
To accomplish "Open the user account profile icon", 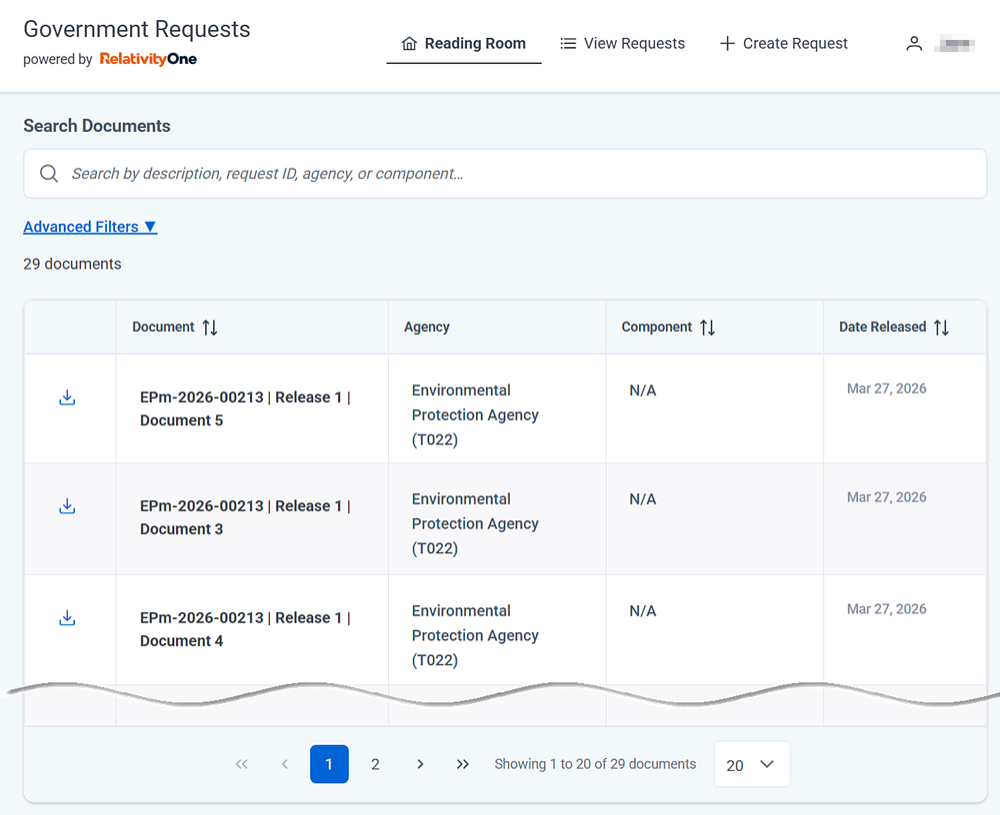I will (914, 44).
